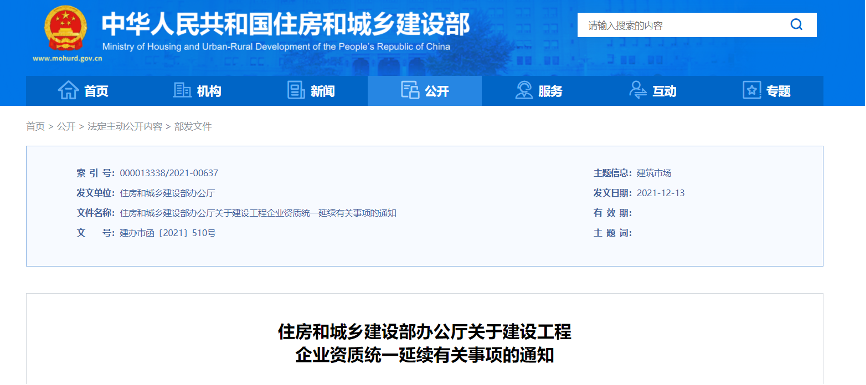Click the star icon beside 专题
The height and width of the screenshot is (385, 866).
click(x=752, y=90)
